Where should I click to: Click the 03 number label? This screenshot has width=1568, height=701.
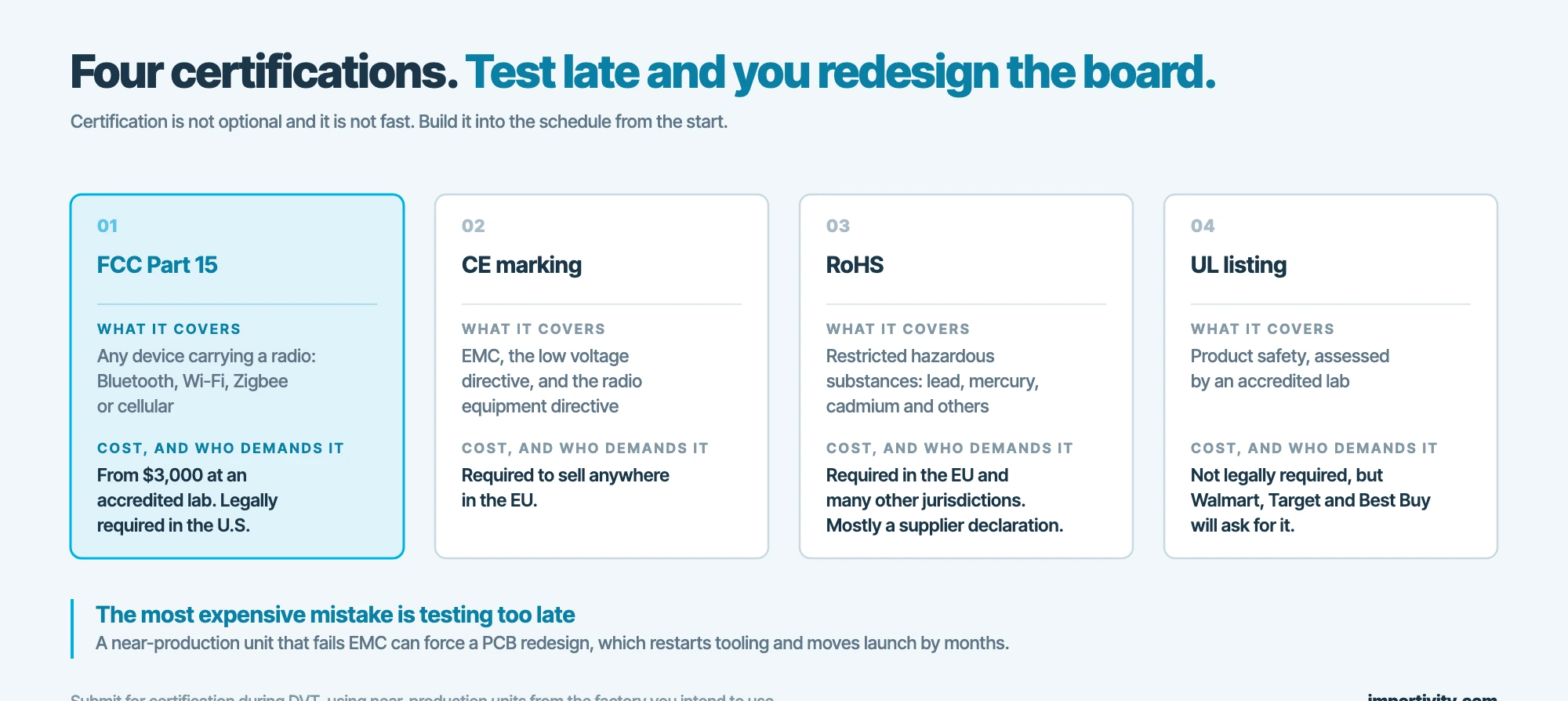(x=837, y=226)
